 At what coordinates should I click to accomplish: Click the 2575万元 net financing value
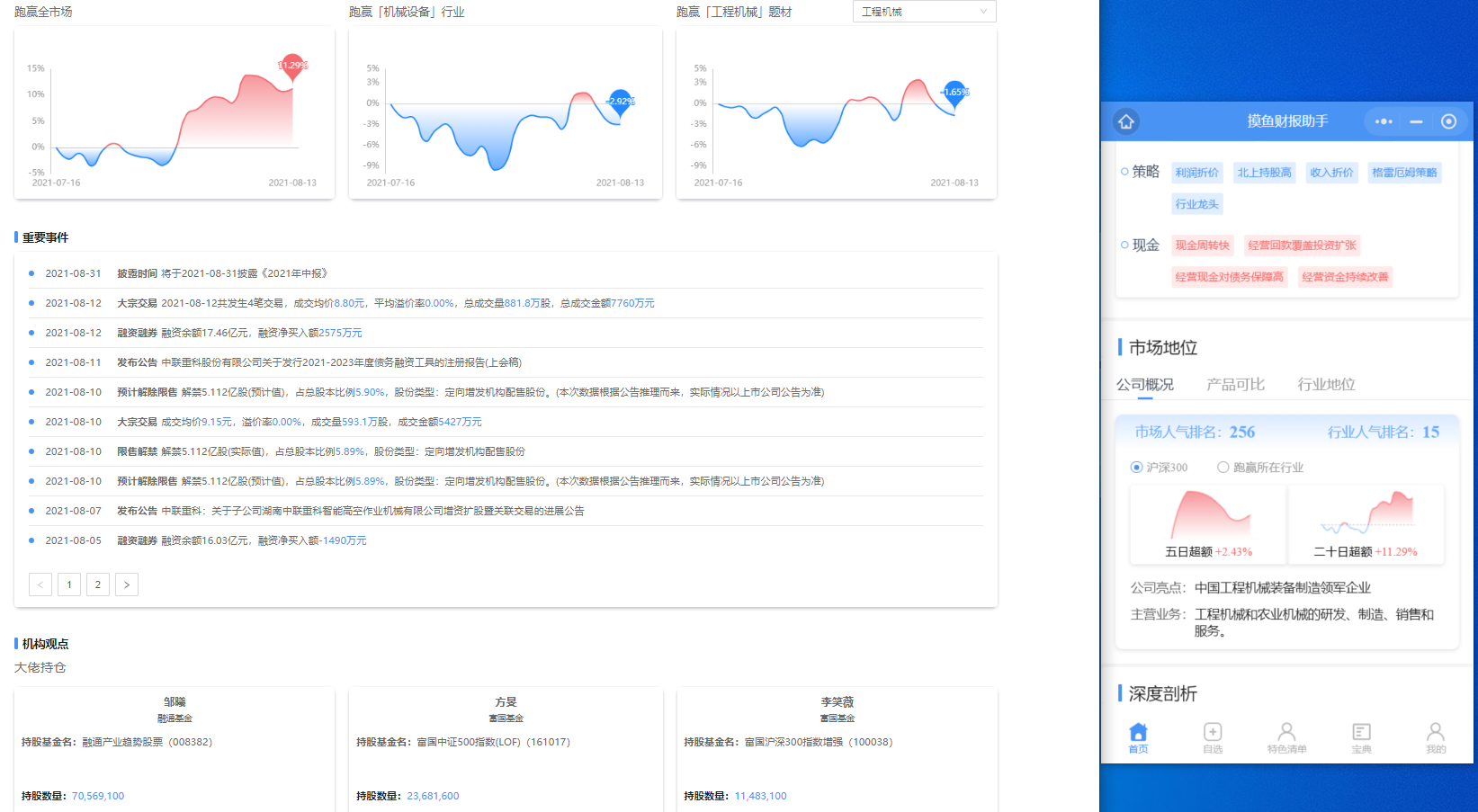click(x=340, y=333)
